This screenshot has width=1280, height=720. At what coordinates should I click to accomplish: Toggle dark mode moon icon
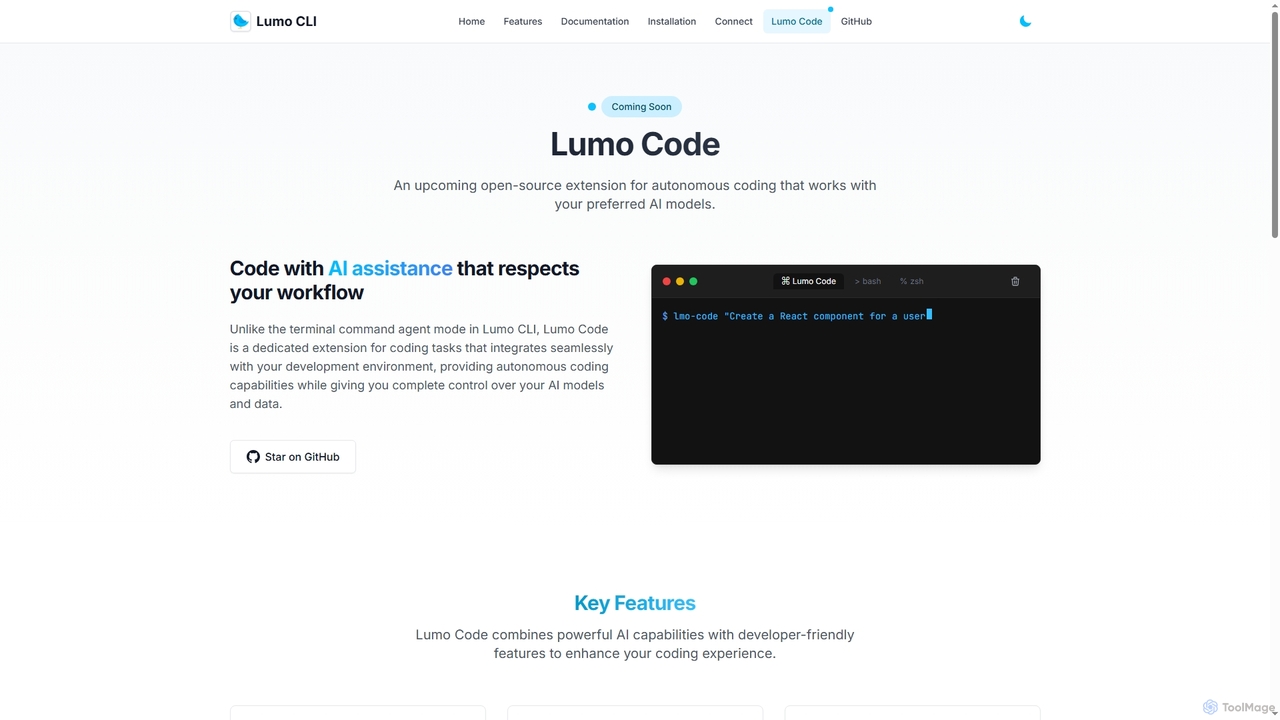click(x=1025, y=21)
